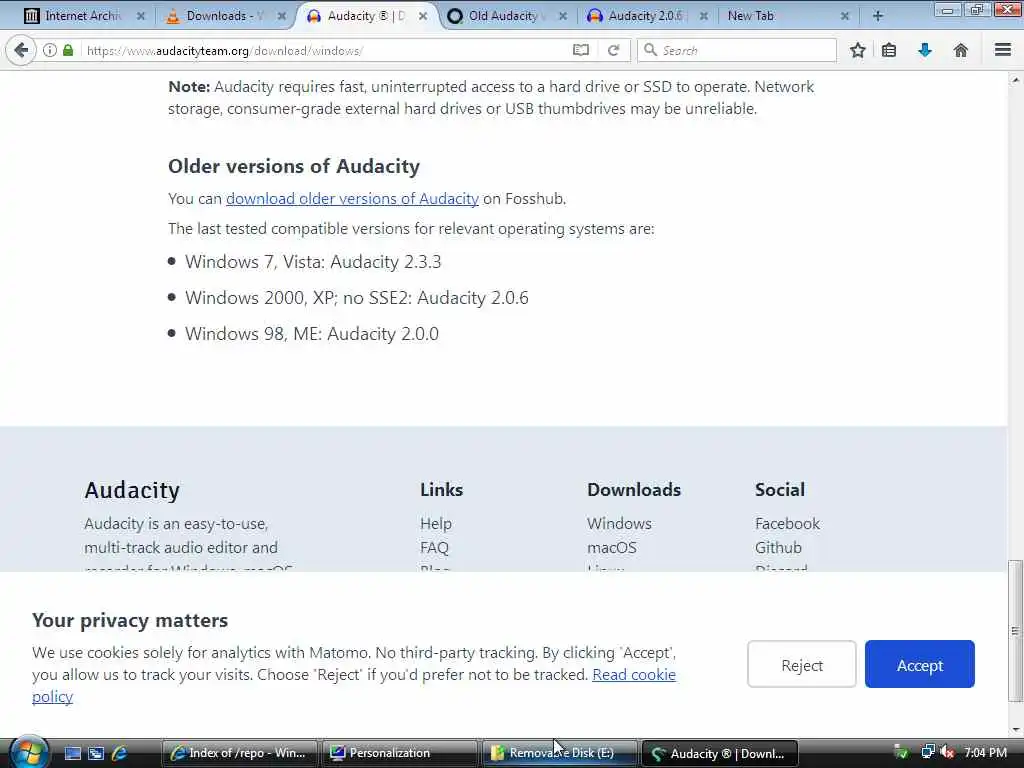The width and height of the screenshot is (1024, 768).
Task: Click 'Older versions of Audacity' heading
Action: pyautogui.click(x=294, y=166)
